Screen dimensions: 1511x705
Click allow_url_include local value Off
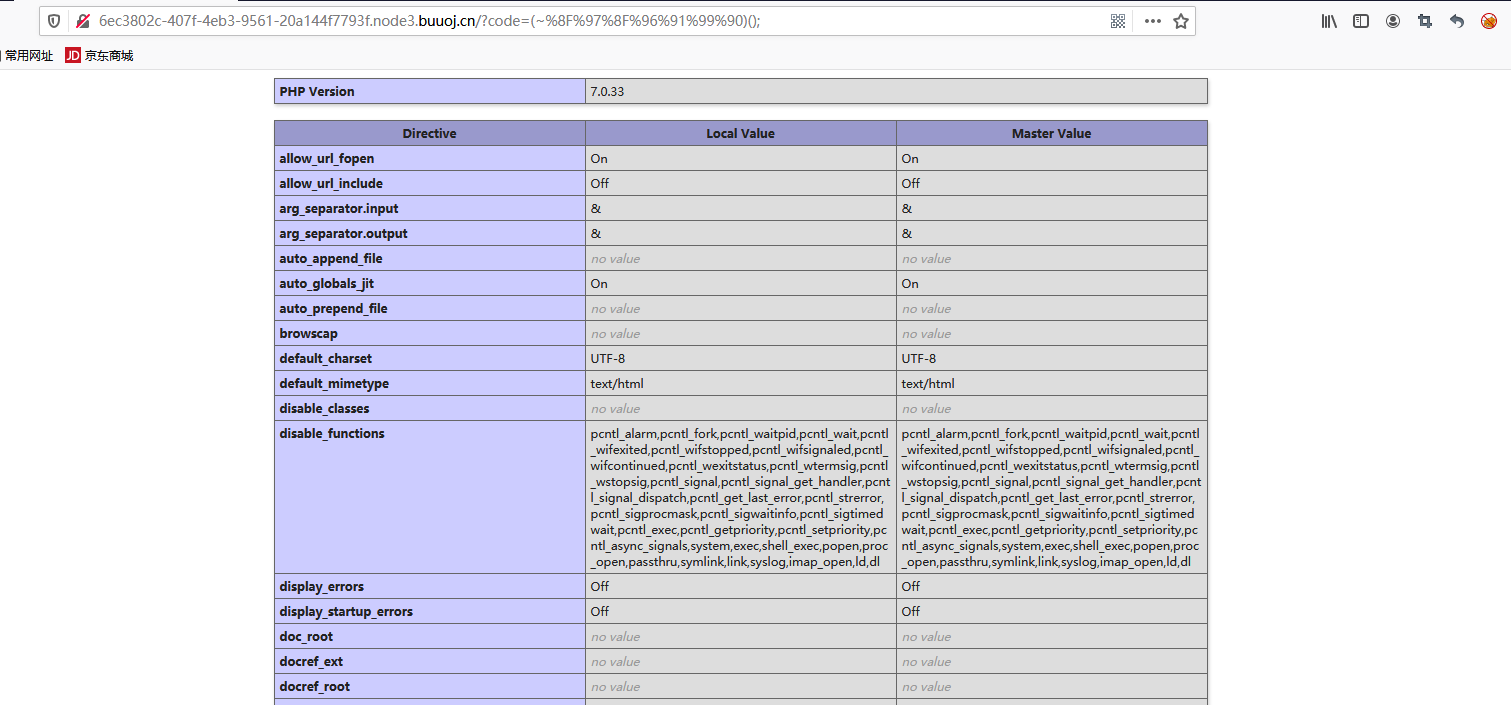(600, 183)
